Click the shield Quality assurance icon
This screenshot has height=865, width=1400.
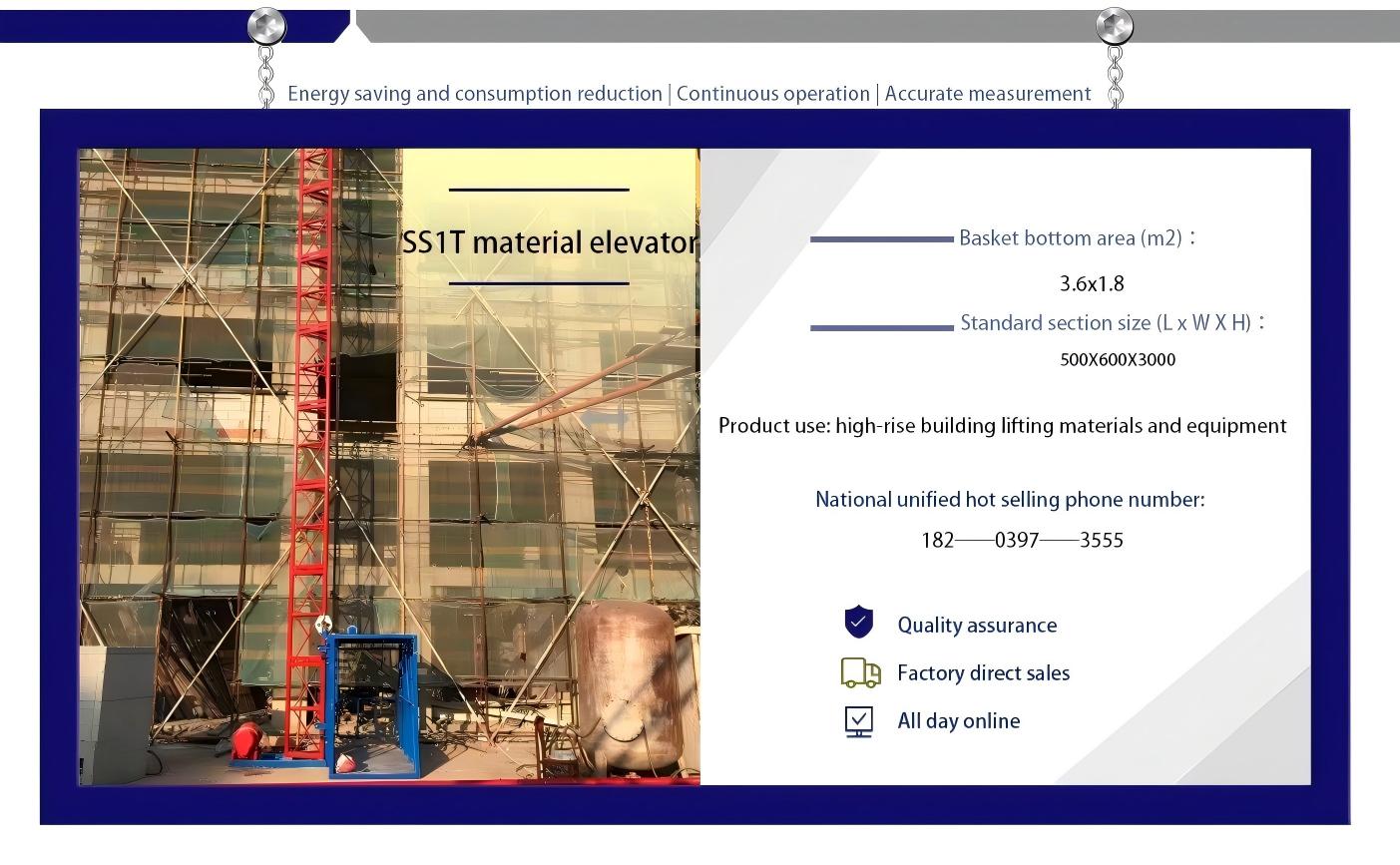(x=858, y=623)
